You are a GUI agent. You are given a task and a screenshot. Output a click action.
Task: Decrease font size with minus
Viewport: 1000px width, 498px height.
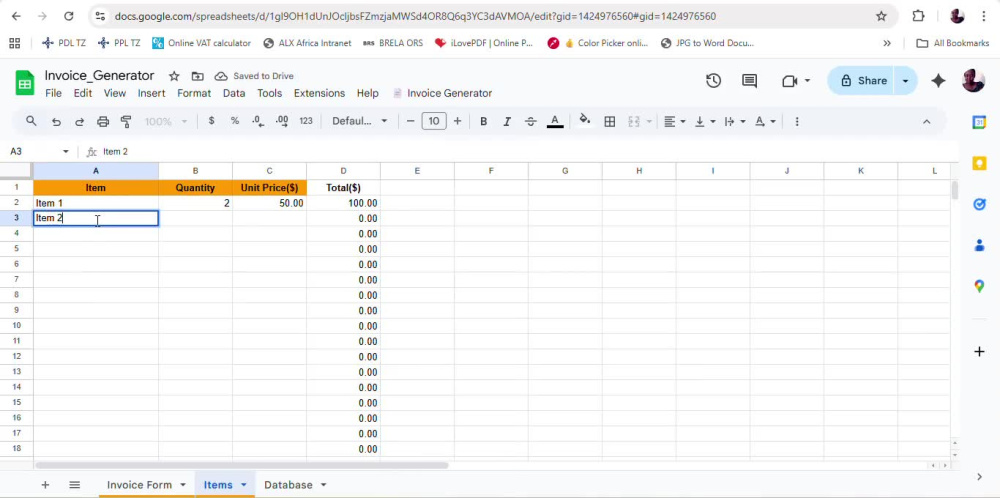(410, 121)
